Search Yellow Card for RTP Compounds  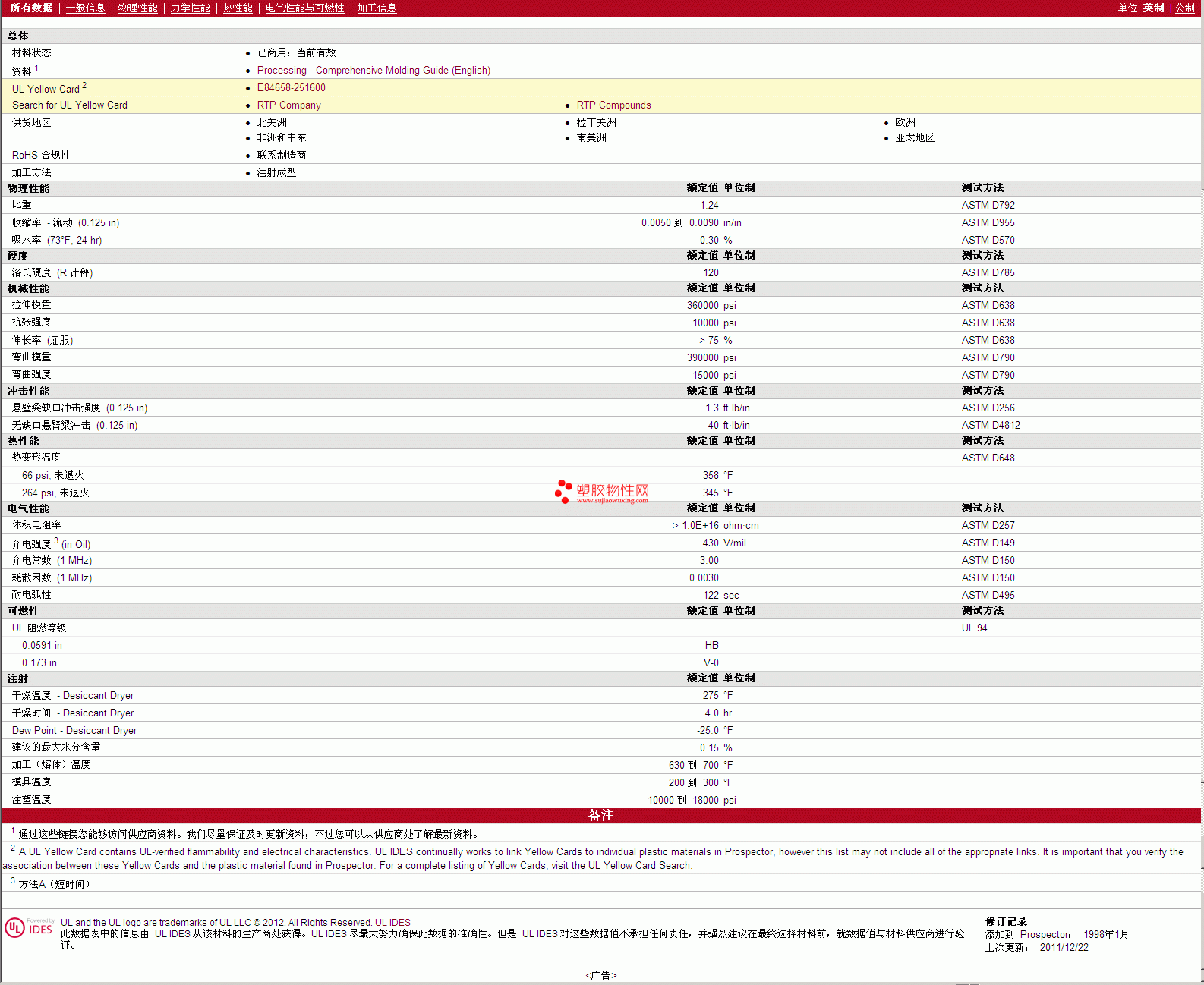(613, 105)
